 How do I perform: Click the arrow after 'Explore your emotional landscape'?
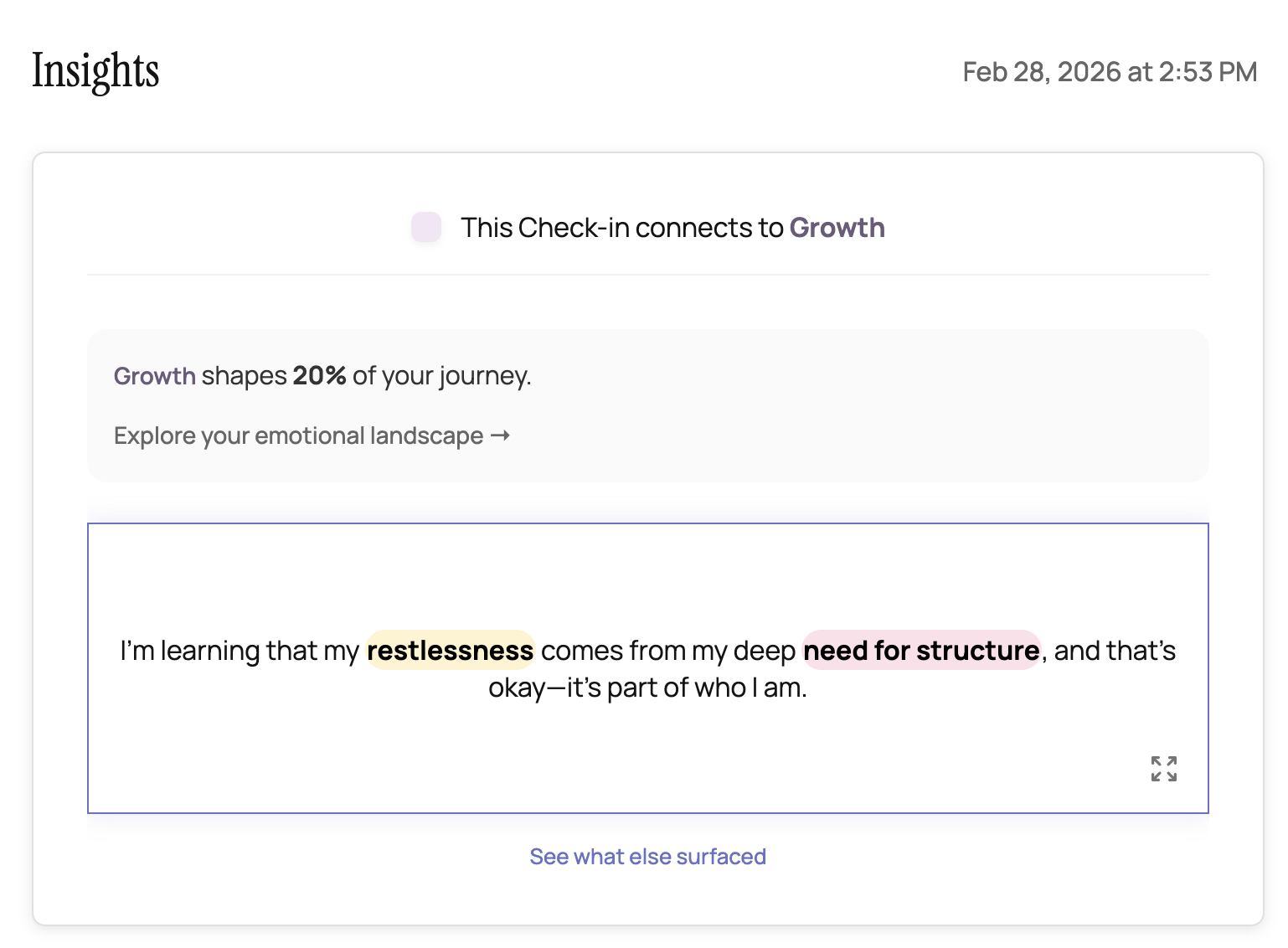500,435
